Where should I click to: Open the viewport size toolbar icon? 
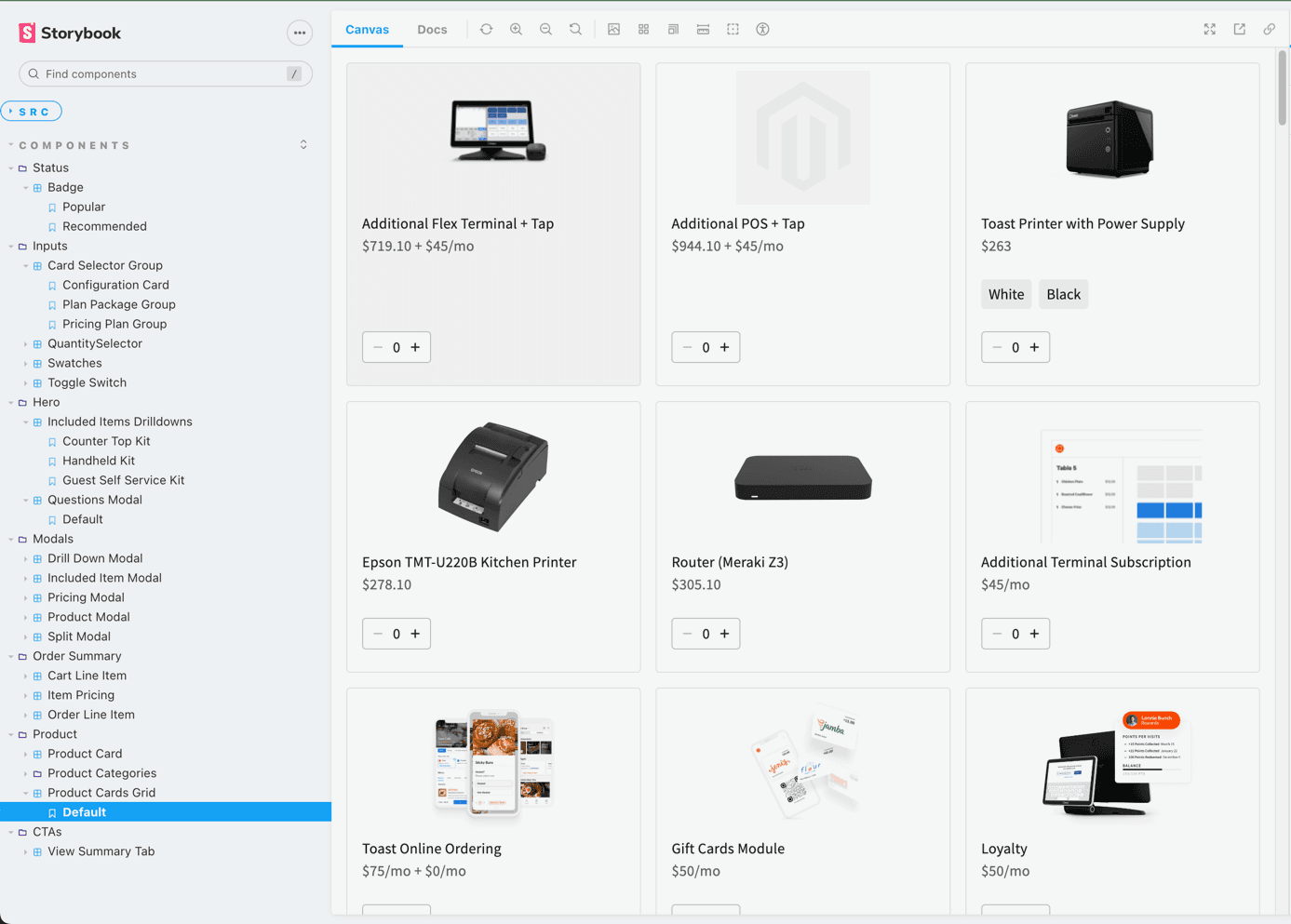click(x=673, y=30)
